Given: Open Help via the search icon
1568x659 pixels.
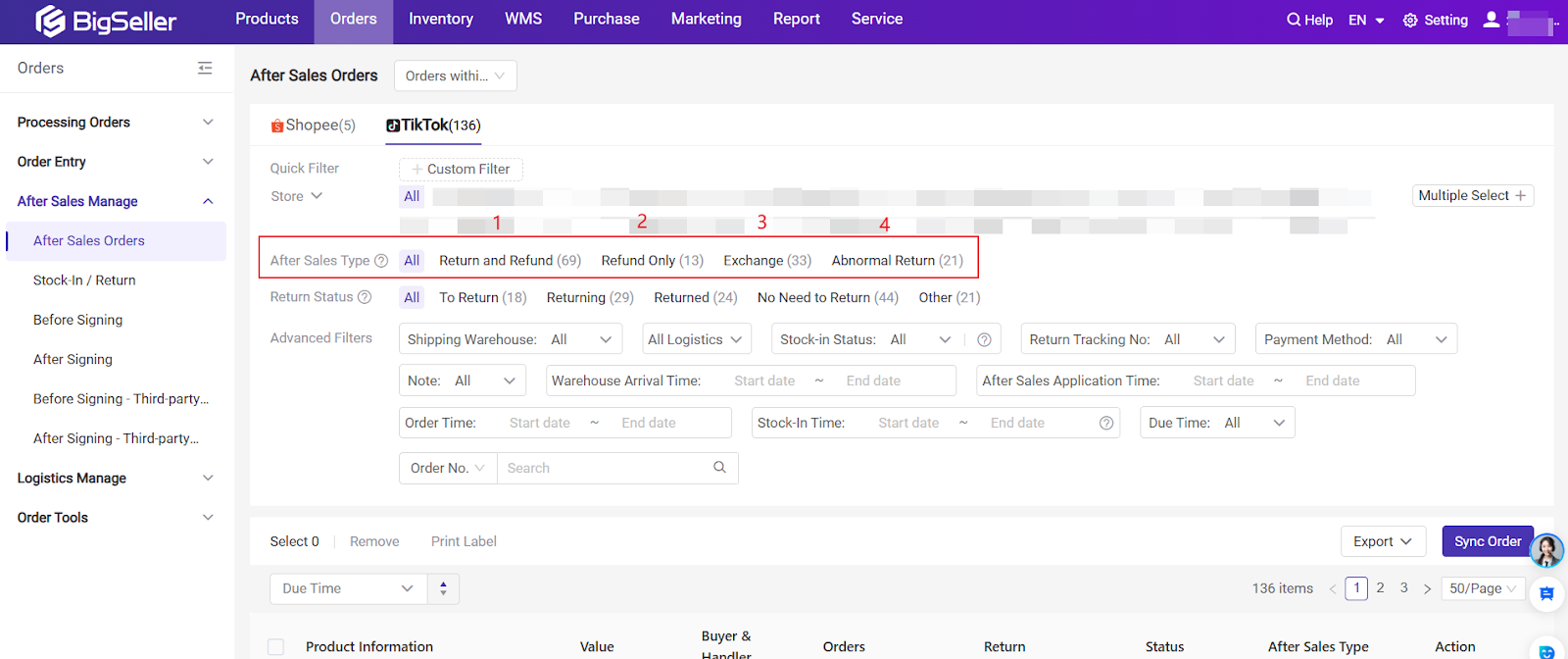Looking at the screenshot, I should [x=1294, y=20].
